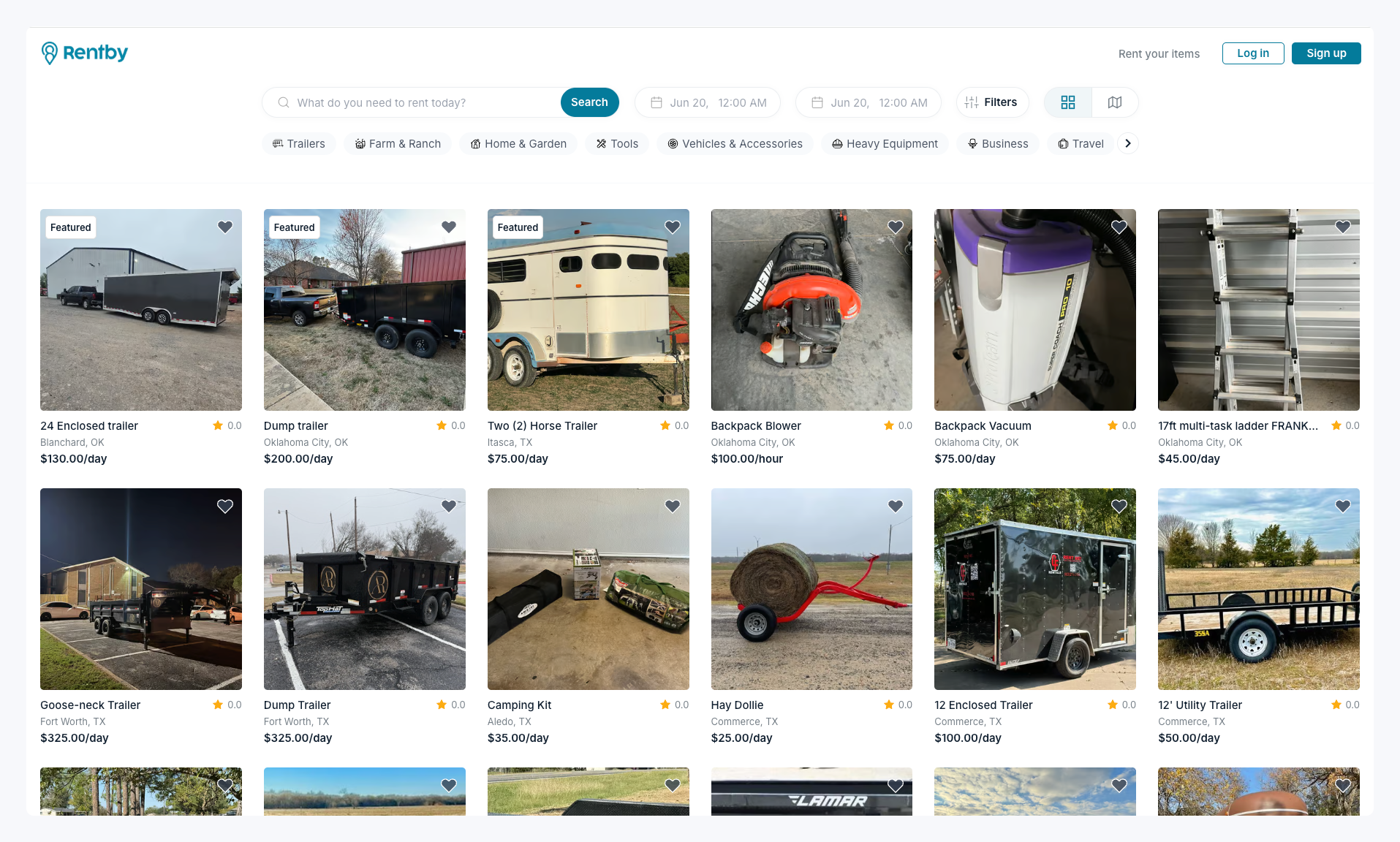Click the Hay Dollie title
Image resolution: width=1400 pixels, height=842 pixels.
click(737, 705)
